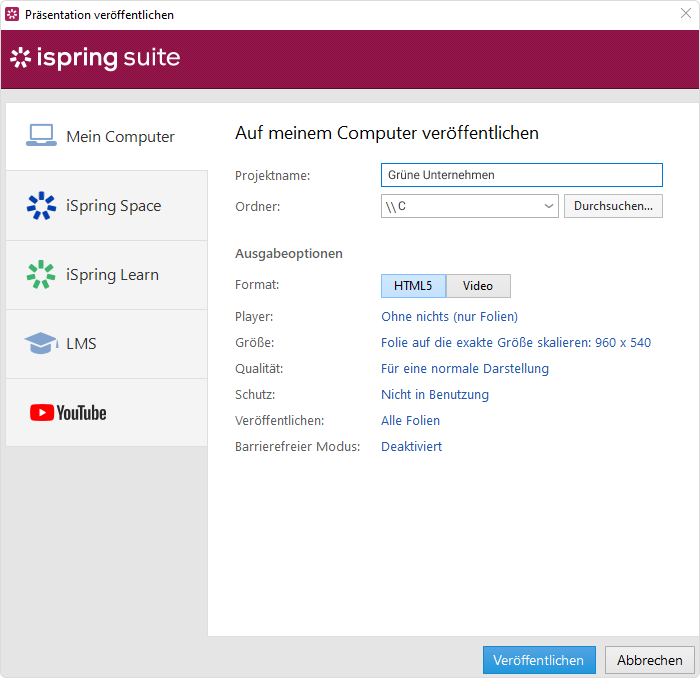Expand the Ordner dropdown arrow
The height and width of the screenshot is (678, 700).
click(x=549, y=206)
